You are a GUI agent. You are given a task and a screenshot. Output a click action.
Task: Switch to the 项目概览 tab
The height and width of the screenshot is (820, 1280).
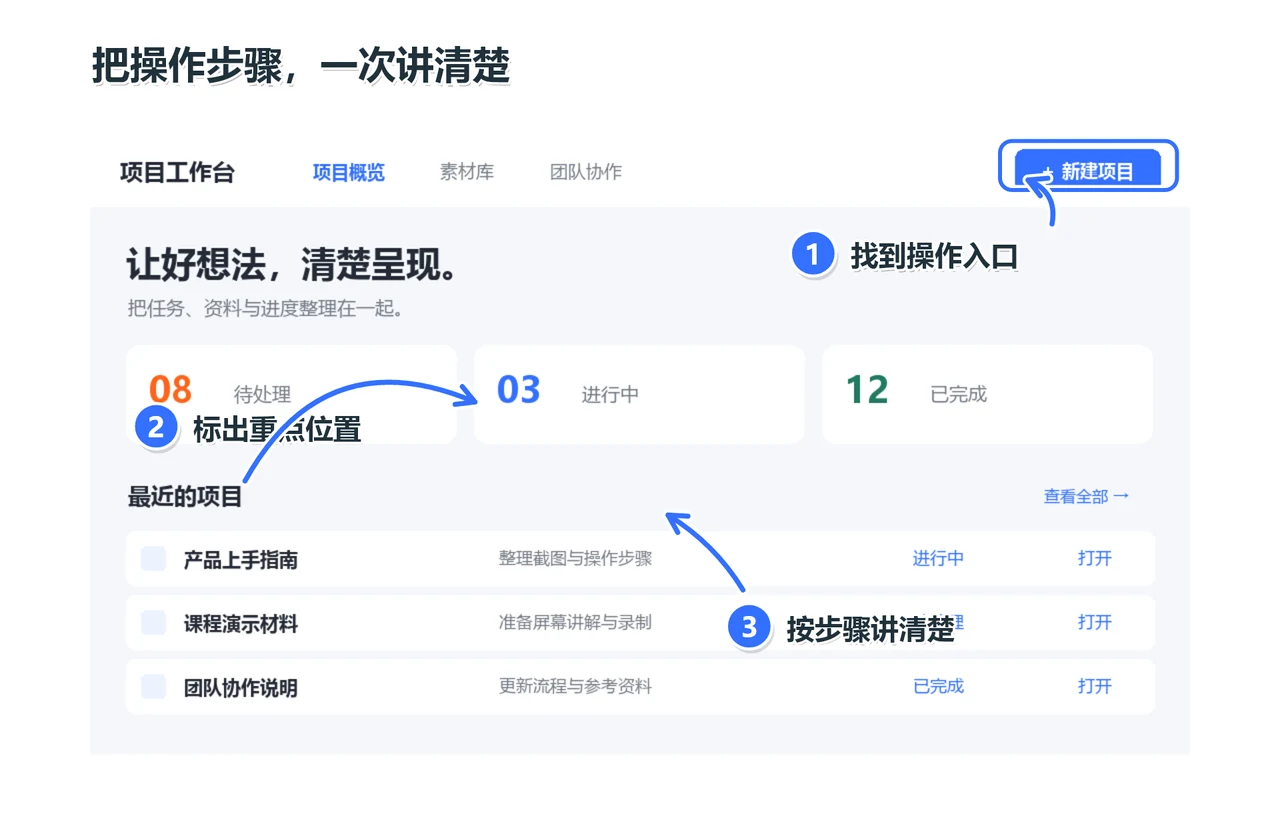pos(348,172)
